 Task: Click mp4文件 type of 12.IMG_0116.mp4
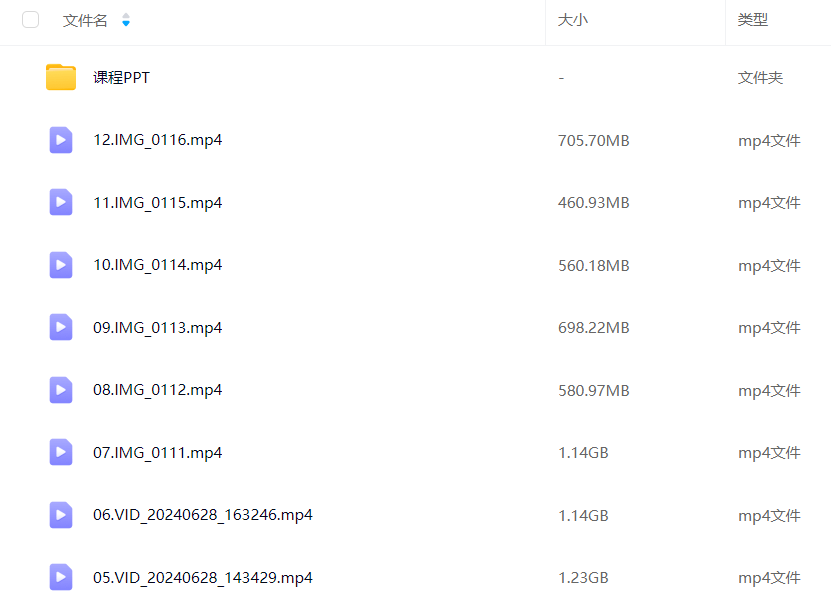[x=769, y=141]
